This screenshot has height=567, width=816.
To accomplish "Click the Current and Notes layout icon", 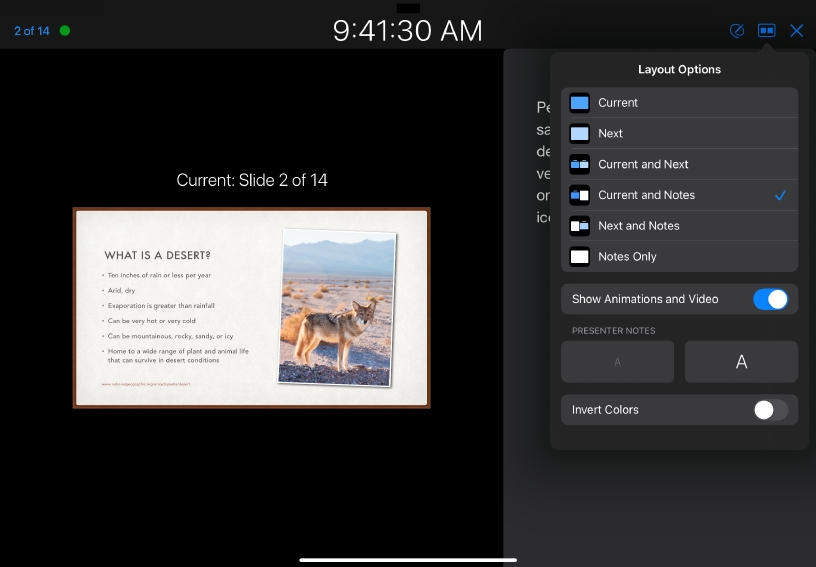I will [x=580, y=195].
